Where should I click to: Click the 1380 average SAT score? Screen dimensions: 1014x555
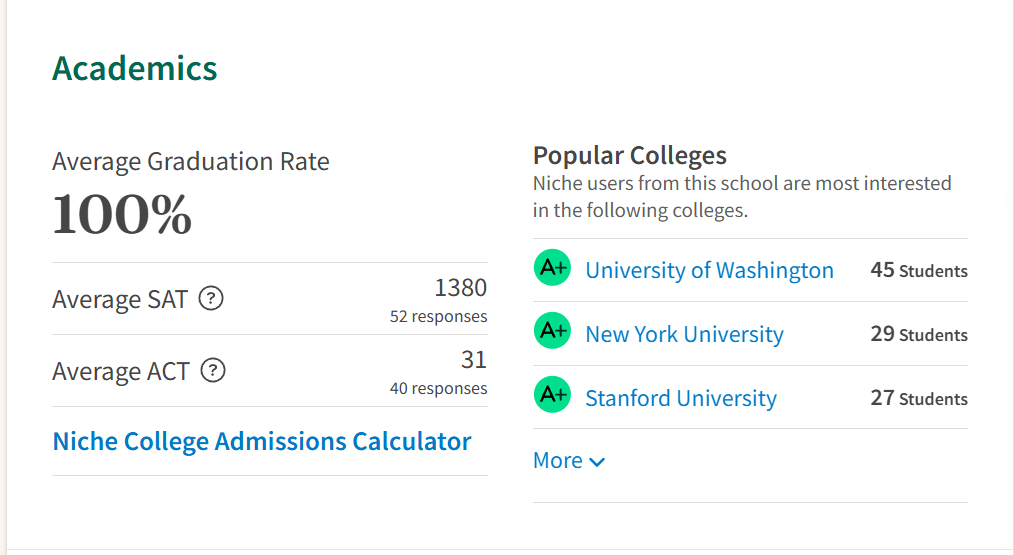coord(460,288)
